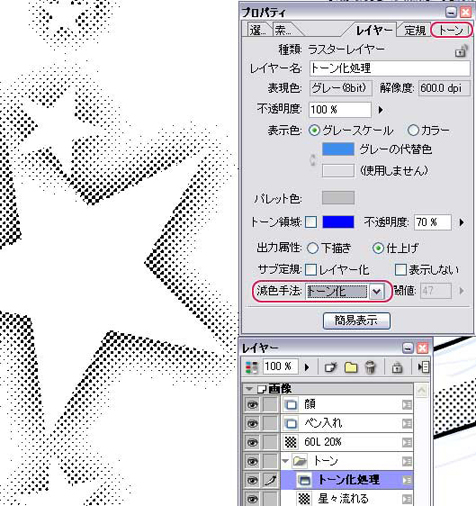Click the 簡易表示 button
Screen dimensions: 476x506
[x=356, y=321]
